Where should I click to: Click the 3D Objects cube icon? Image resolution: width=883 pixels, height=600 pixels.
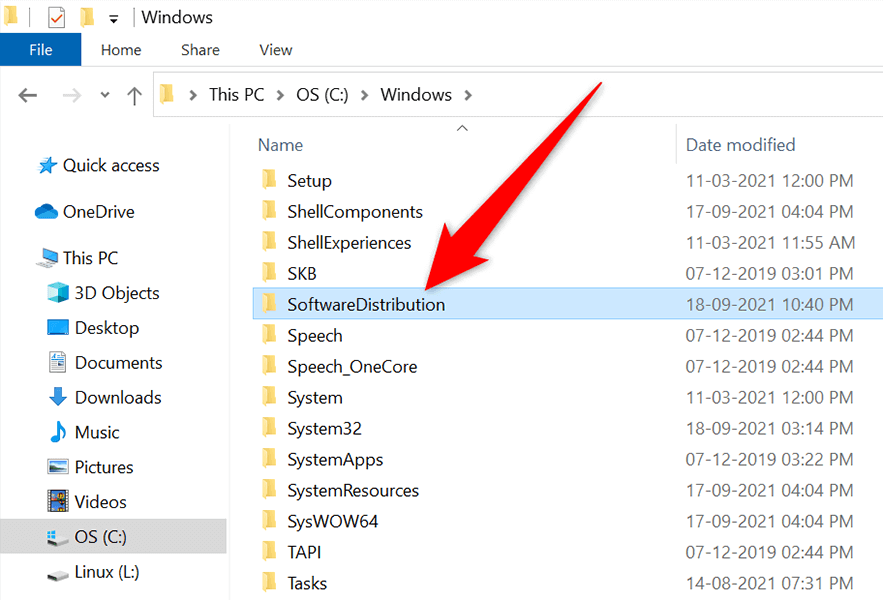click(58, 293)
